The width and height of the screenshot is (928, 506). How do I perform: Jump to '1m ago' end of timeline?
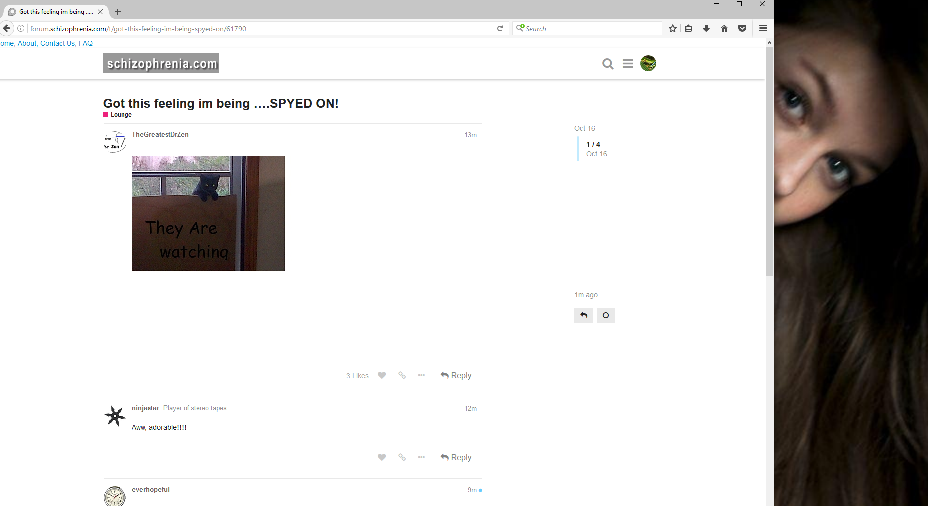pyautogui.click(x=586, y=295)
